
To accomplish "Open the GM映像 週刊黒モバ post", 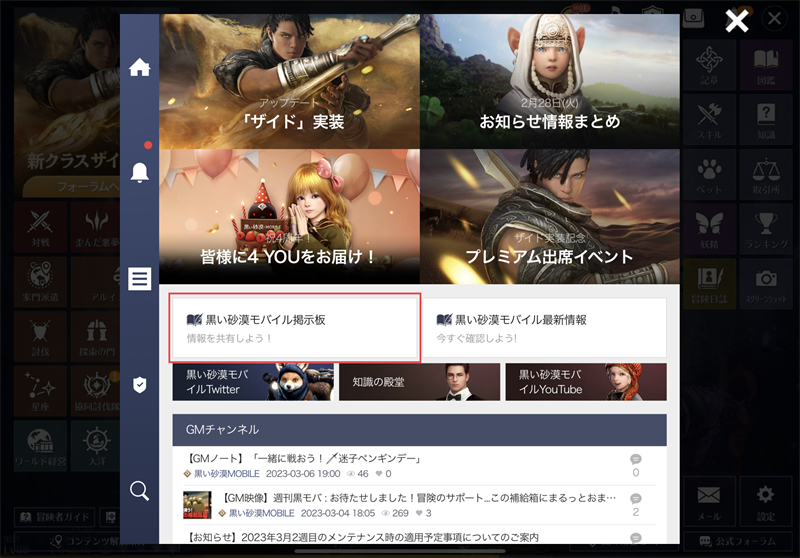I will [x=418, y=498].
